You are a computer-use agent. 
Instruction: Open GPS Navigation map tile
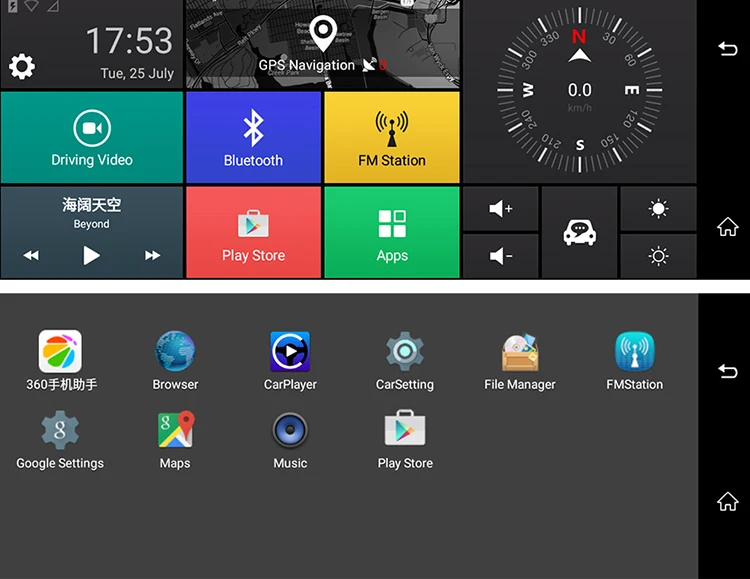point(322,45)
